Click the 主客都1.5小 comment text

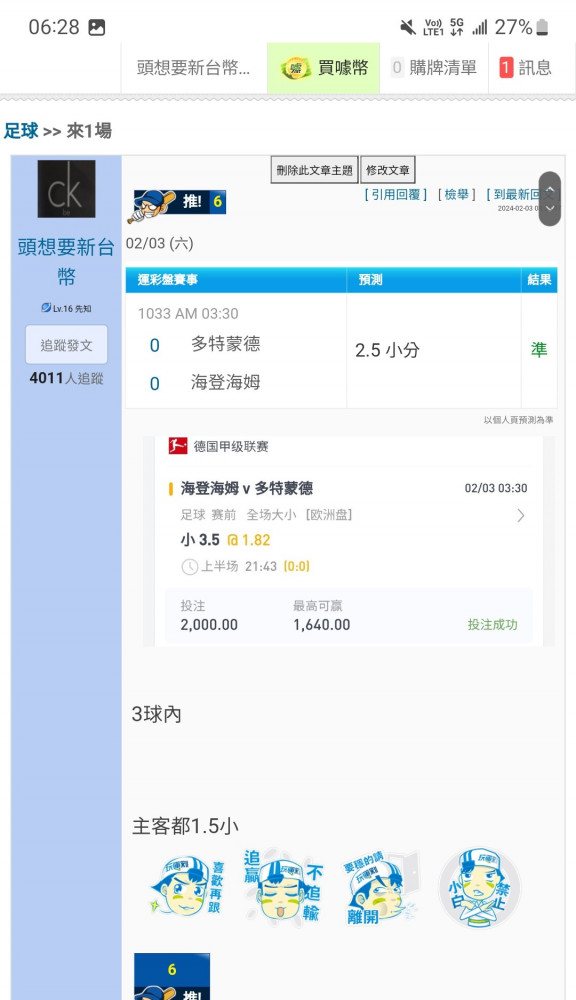click(185, 827)
